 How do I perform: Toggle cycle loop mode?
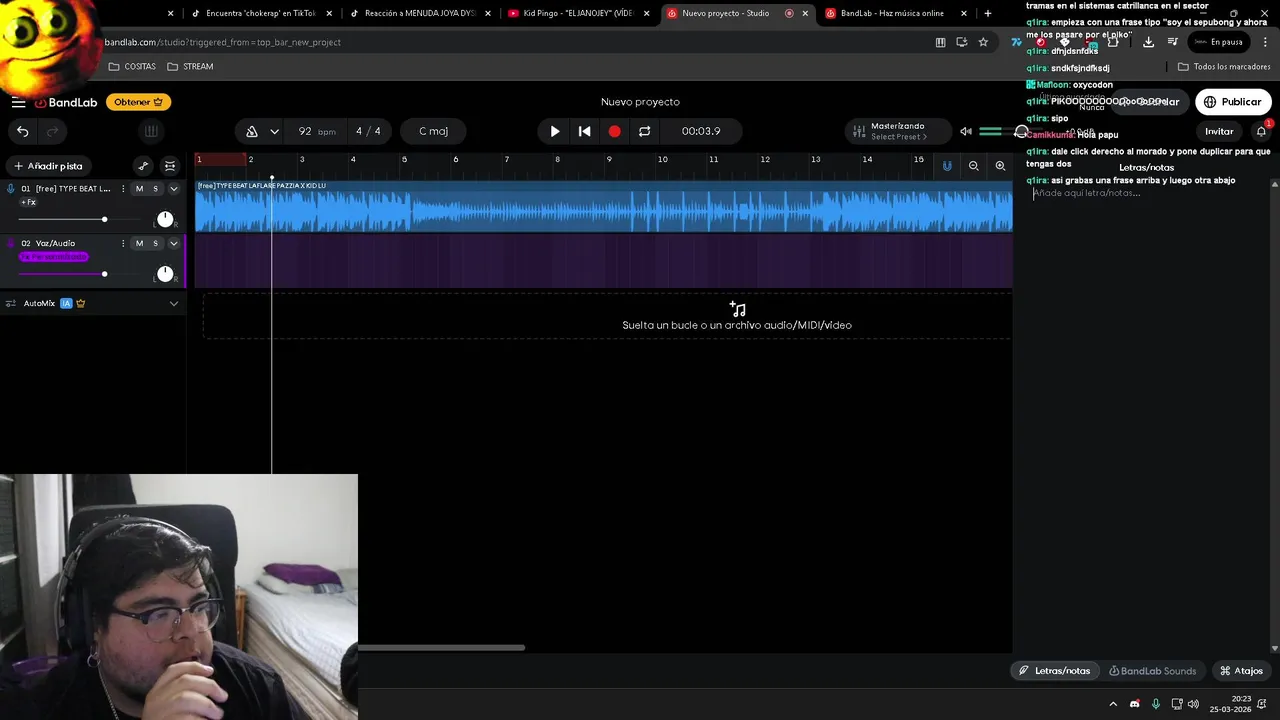(644, 131)
